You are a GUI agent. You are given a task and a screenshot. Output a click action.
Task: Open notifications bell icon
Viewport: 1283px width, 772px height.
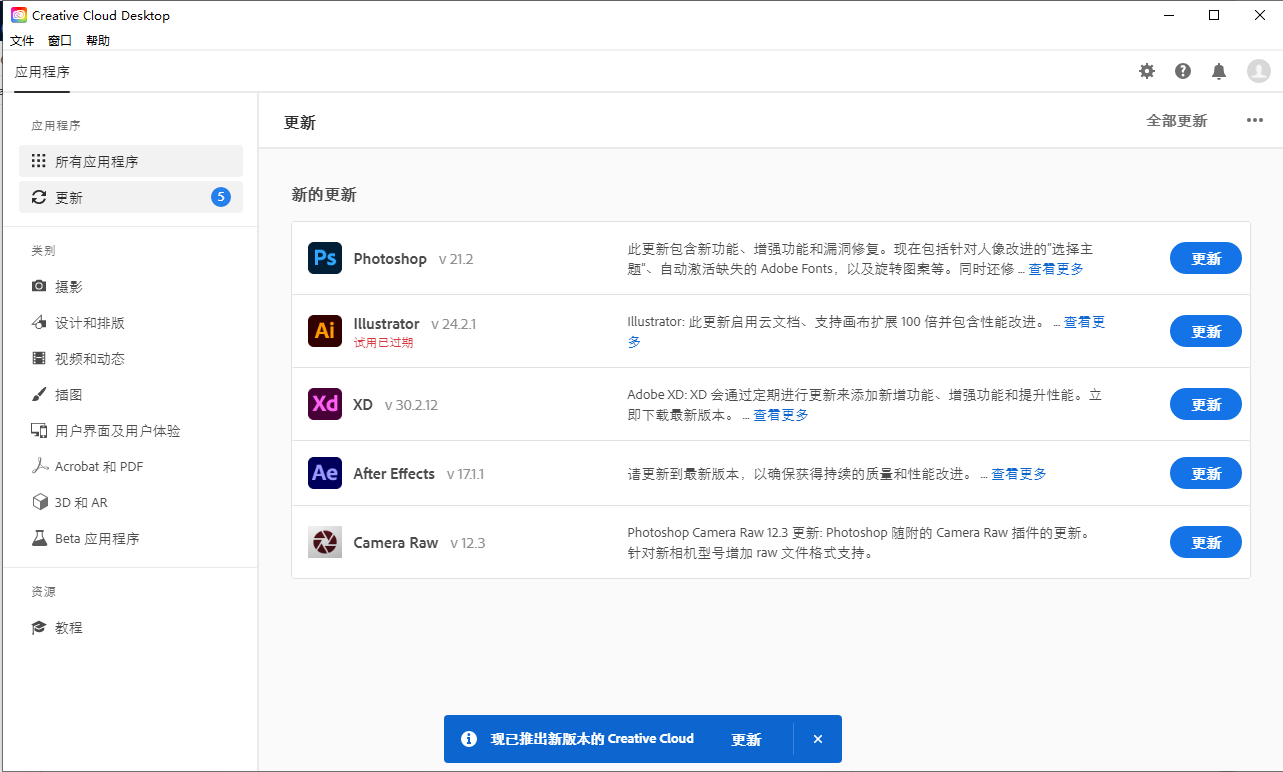(1219, 71)
